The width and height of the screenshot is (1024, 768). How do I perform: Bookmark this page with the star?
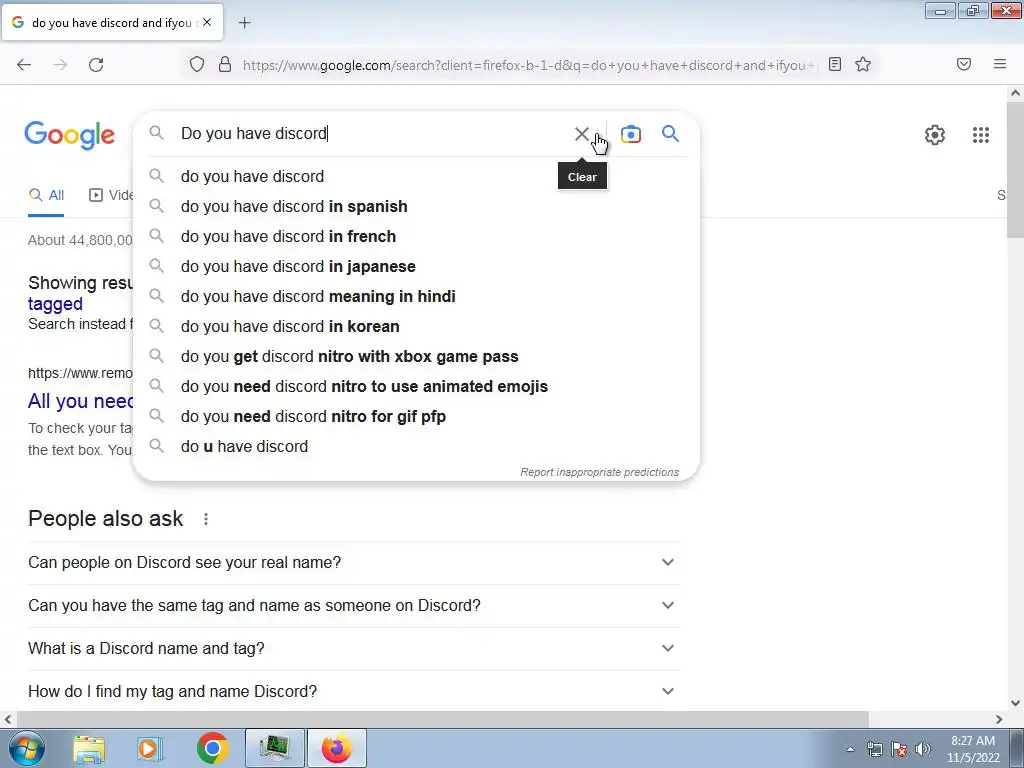[863, 64]
